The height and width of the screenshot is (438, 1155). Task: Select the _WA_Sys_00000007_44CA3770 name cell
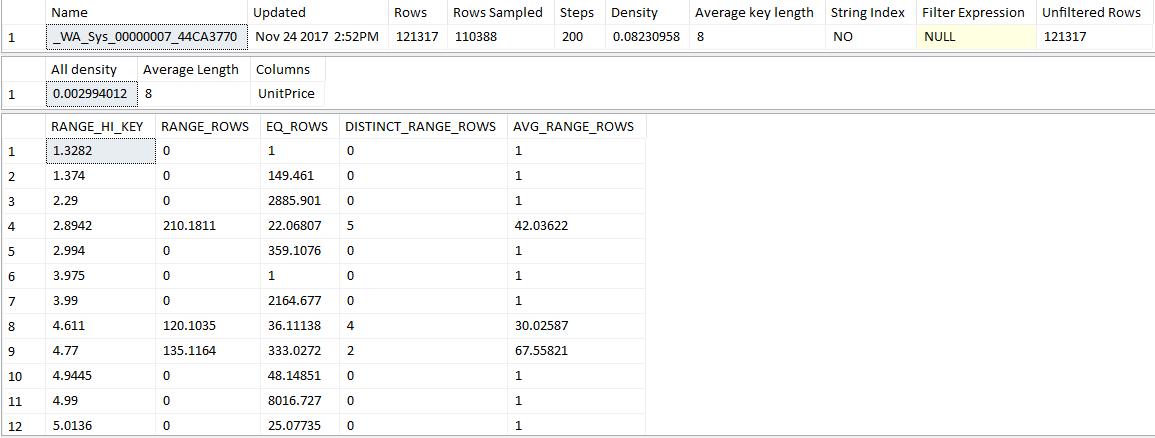point(145,37)
